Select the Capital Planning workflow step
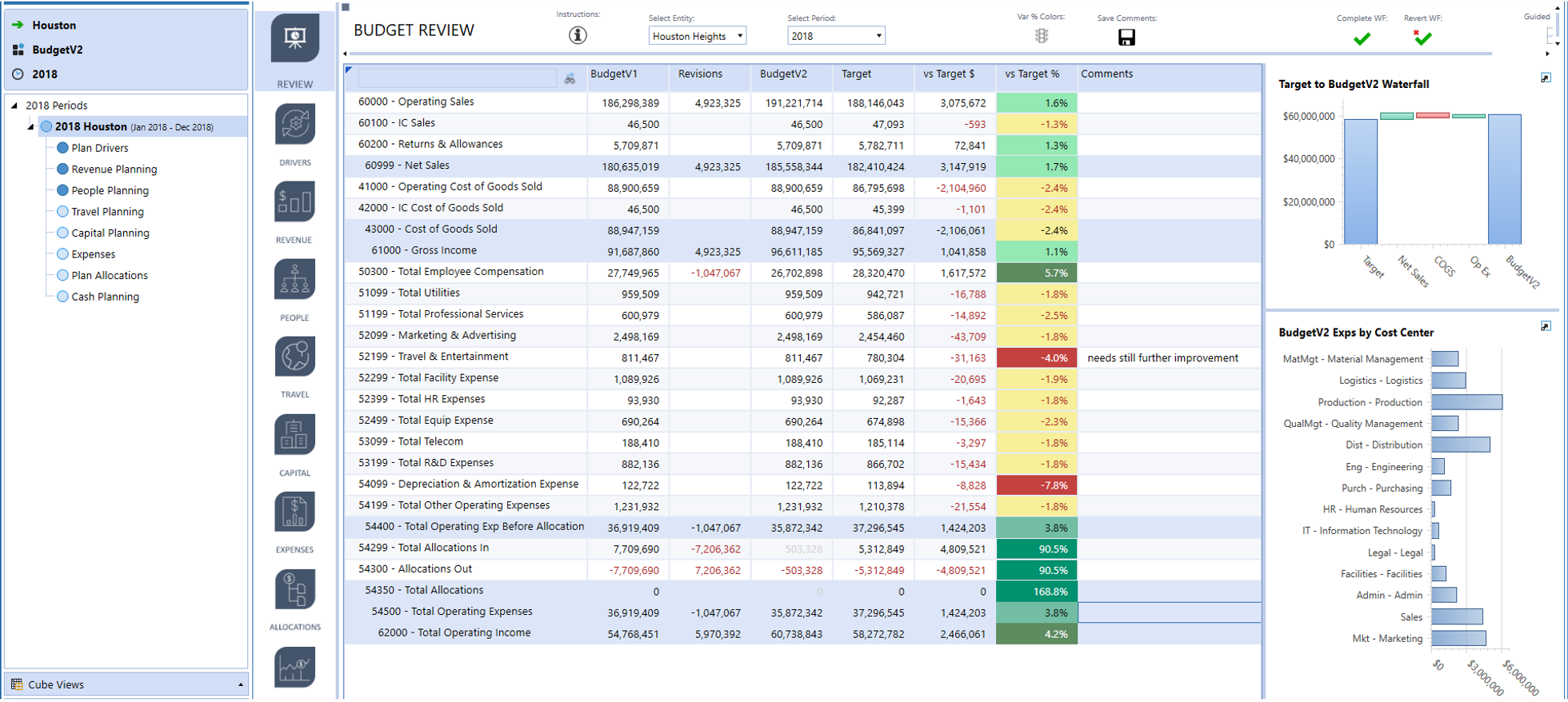The height and width of the screenshot is (702, 1568). [110, 233]
